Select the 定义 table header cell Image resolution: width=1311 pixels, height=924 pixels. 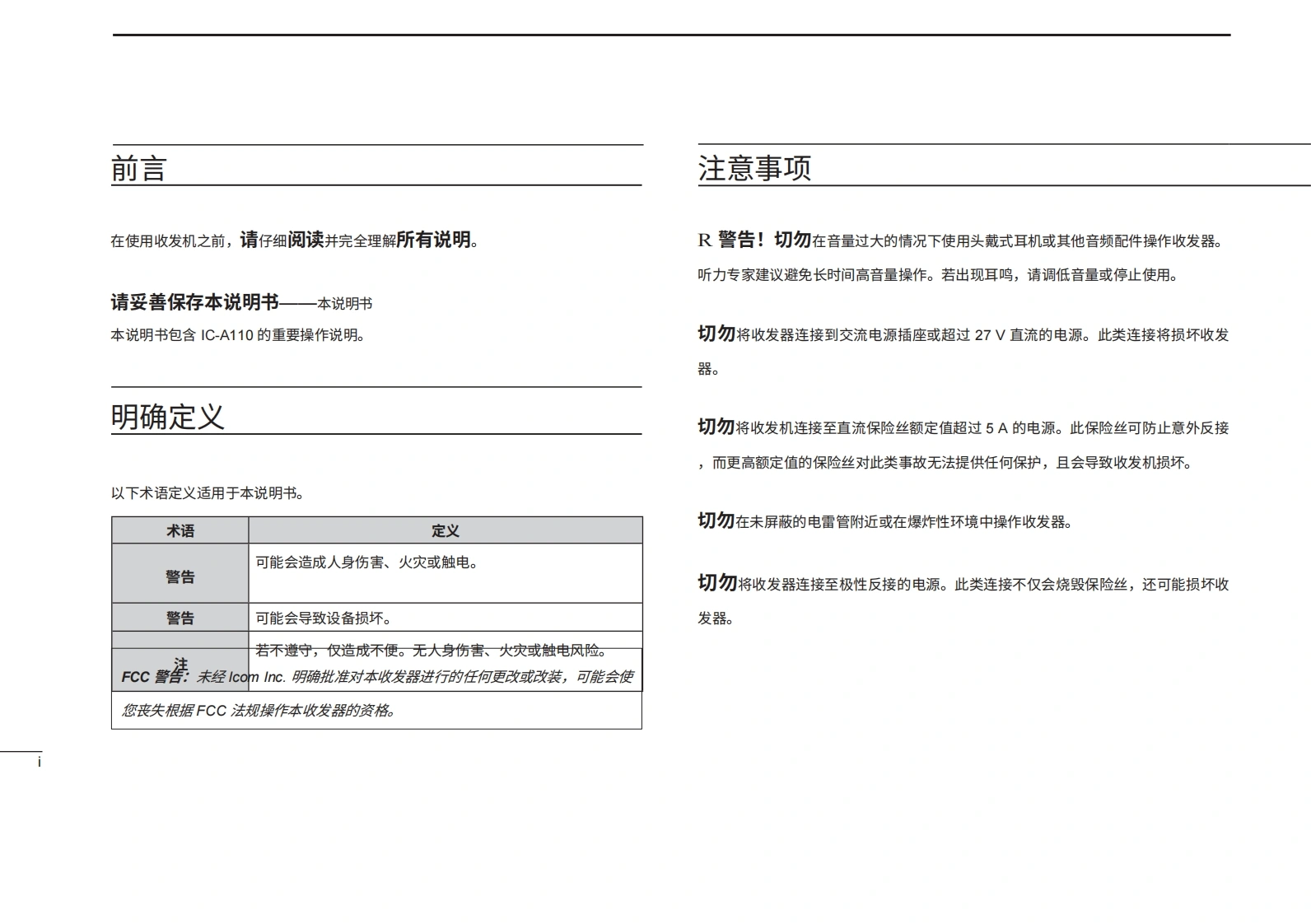[x=445, y=531]
